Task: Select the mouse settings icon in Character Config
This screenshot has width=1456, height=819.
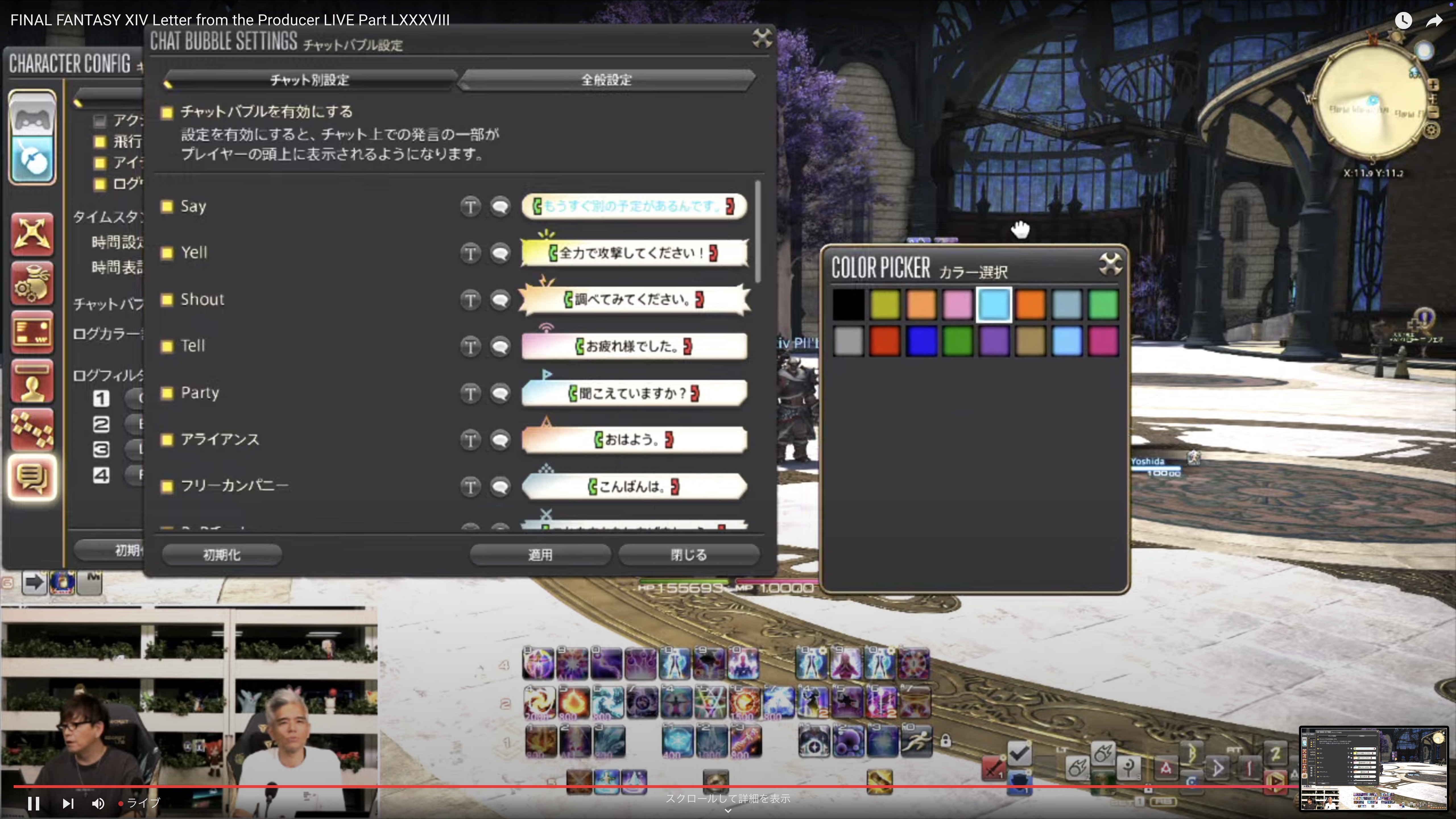Action: click(33, 160)
